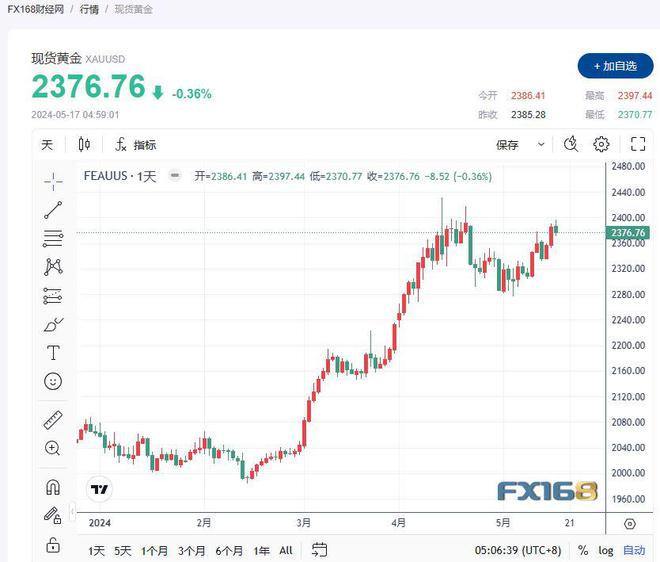This screenshot has width=660, height=562.
Task: Select the ruler measure tool
Action: pyautogui.click(x=53, y=420)
